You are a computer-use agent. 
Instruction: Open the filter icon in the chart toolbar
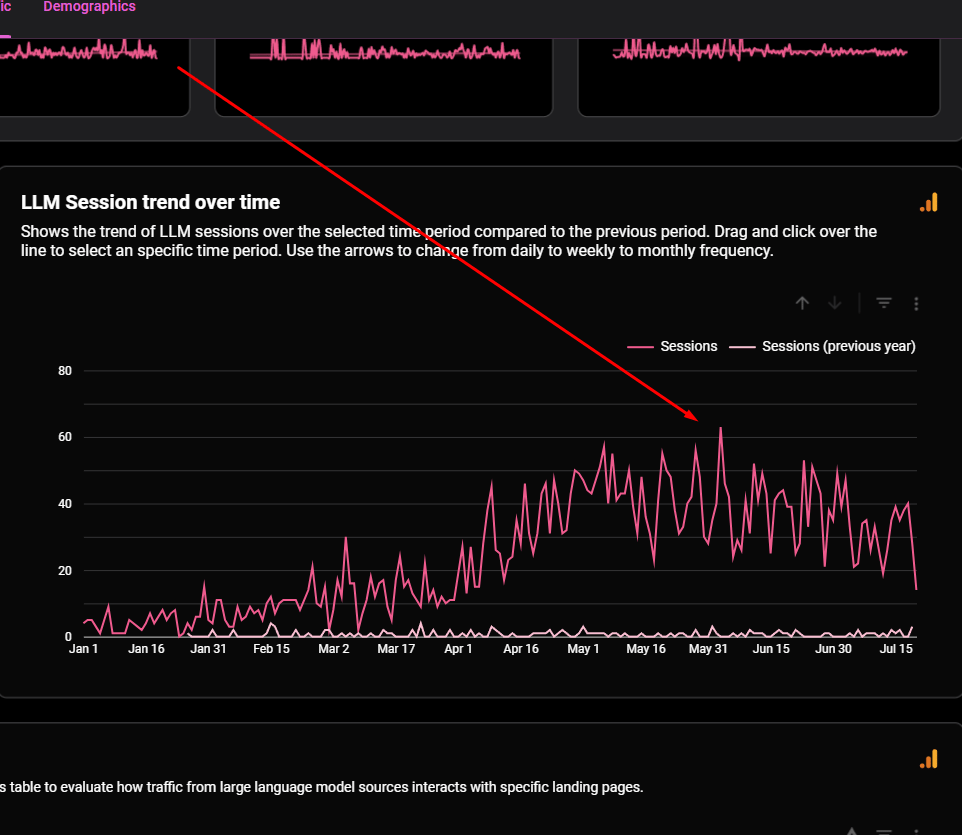[x=884, y=303]
